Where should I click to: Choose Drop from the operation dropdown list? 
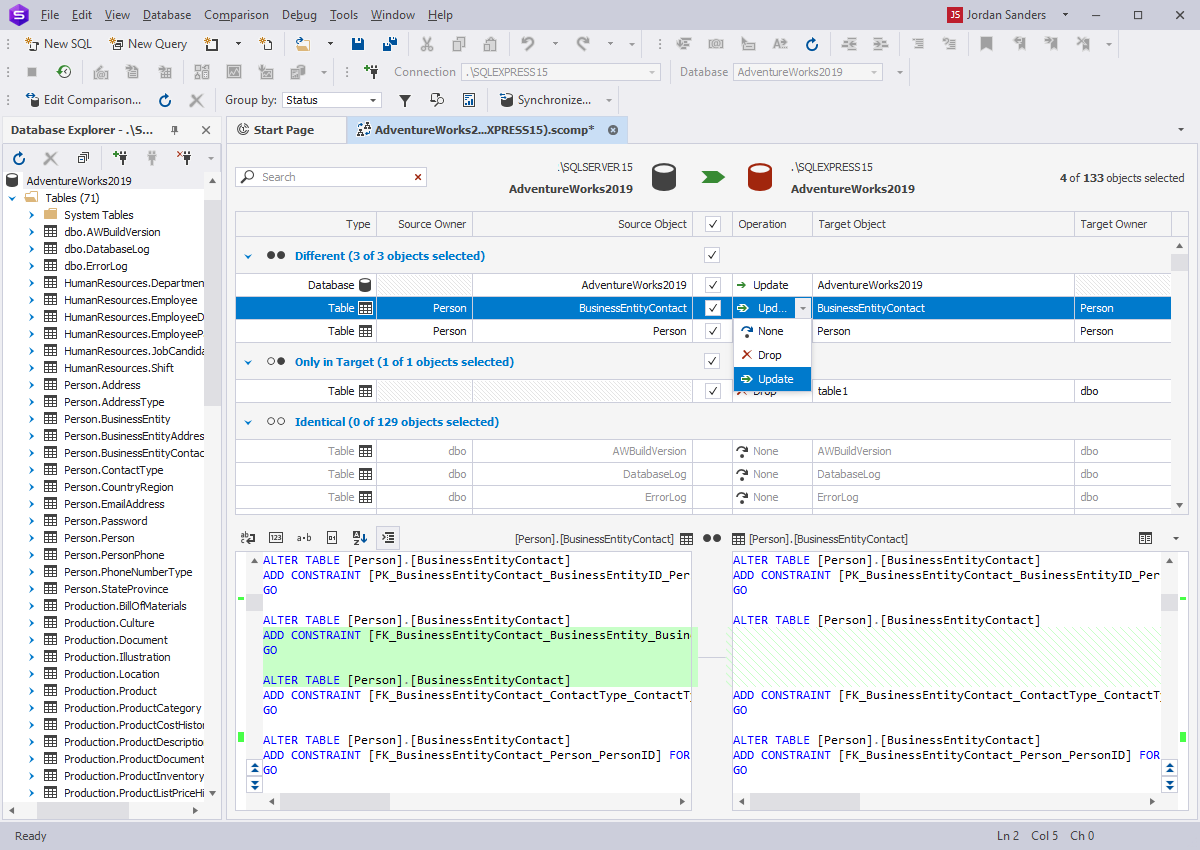tap(769, 355)
